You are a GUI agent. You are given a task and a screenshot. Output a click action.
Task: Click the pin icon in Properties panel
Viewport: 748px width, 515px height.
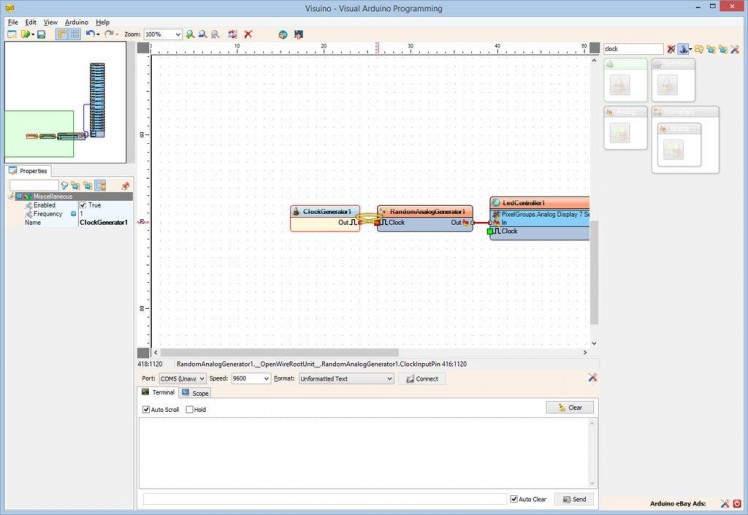(x=125, y=185)
